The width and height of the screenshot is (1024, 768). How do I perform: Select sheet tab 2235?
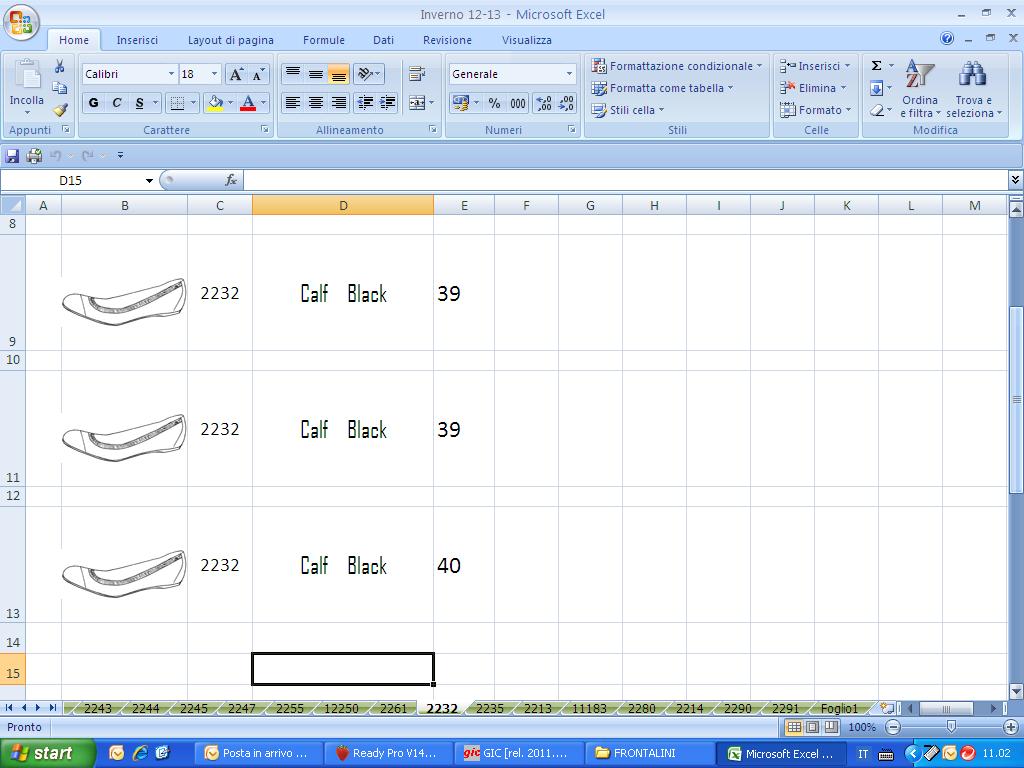[490, 708]
